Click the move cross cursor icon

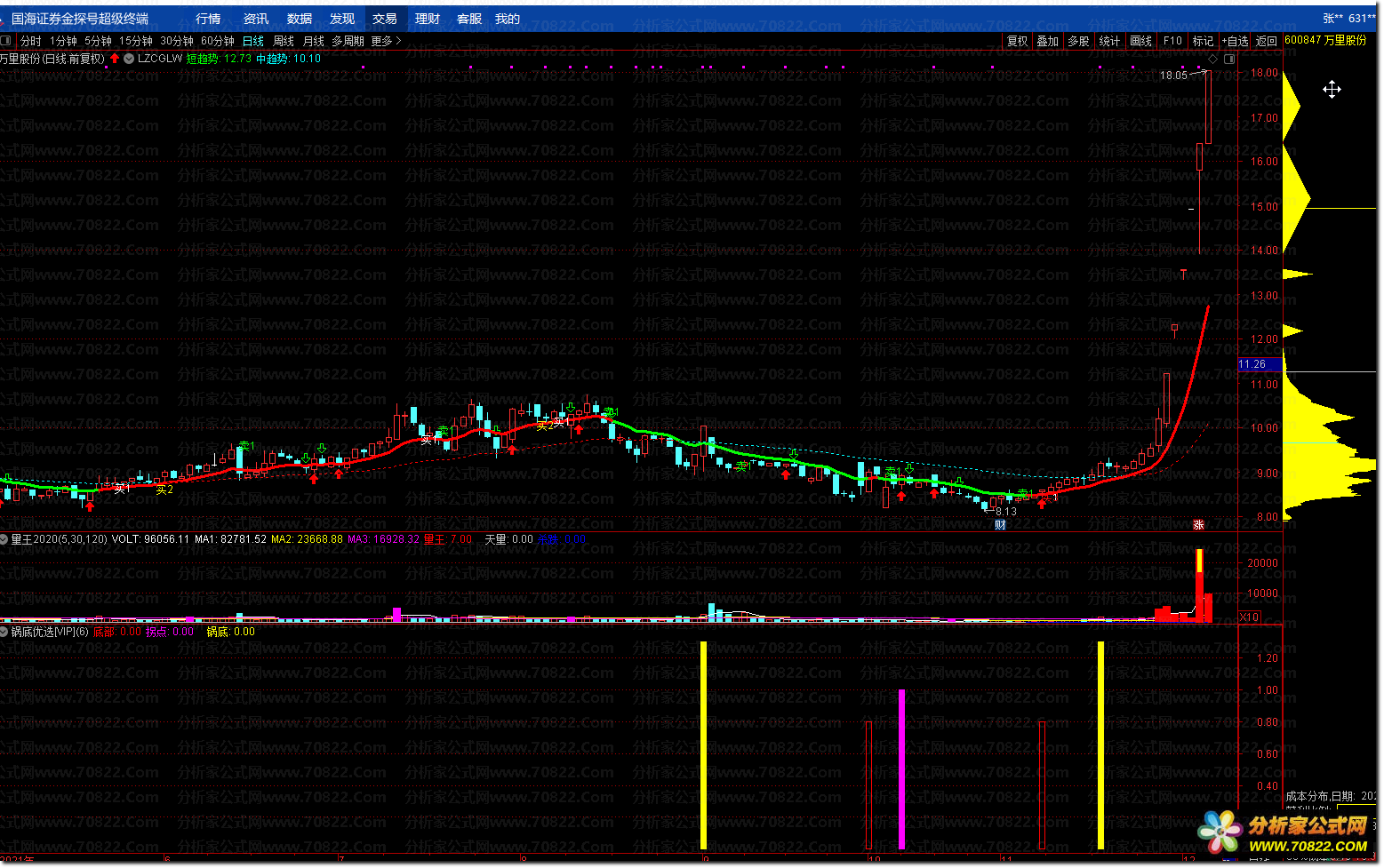point(1332,89)
